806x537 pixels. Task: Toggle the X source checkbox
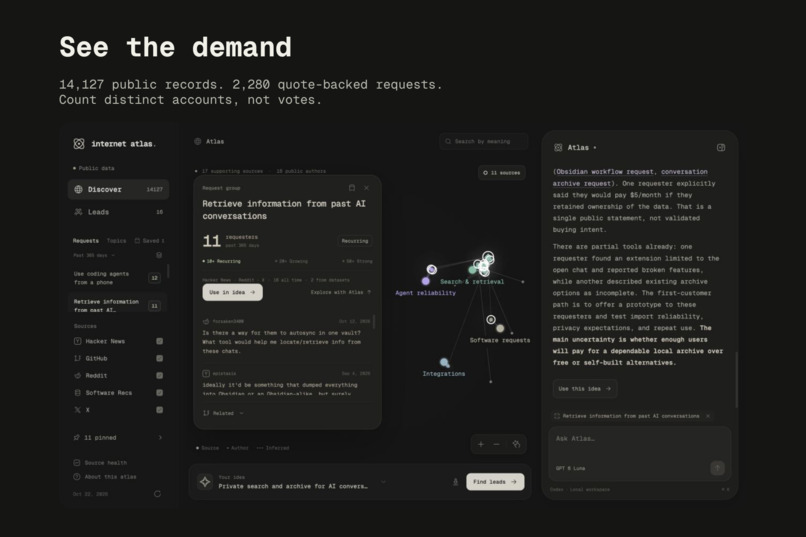point(159,410)
